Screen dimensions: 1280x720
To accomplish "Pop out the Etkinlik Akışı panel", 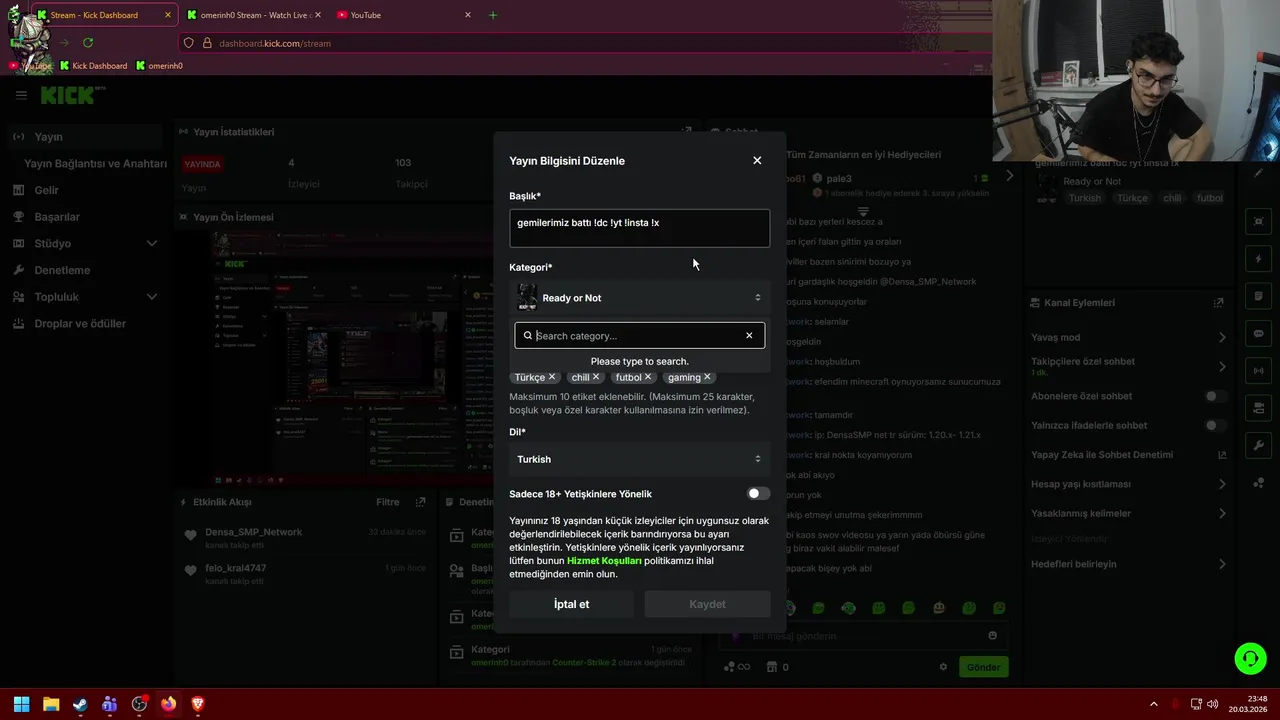I will coord(421,502).
